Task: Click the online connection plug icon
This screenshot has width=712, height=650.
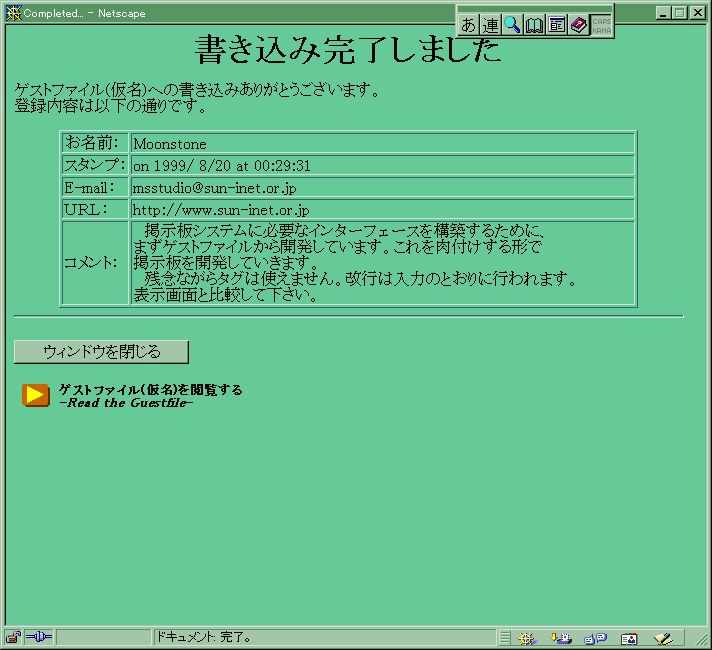Action: [39, 637]
